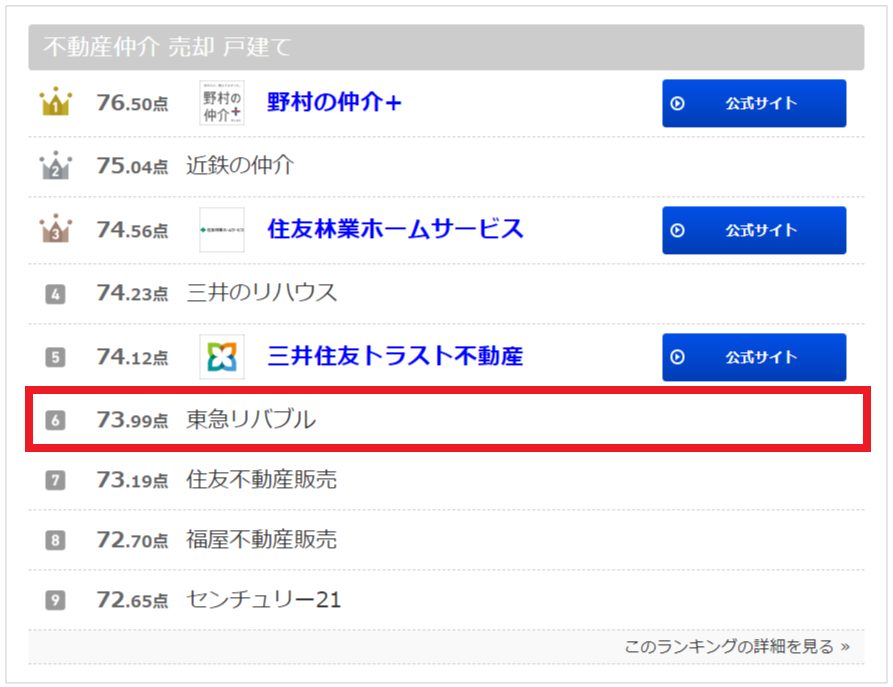Click the 三井住友トラスト不動産 logo thumbnail
The image size is (893, 687).
pos(222,357)
